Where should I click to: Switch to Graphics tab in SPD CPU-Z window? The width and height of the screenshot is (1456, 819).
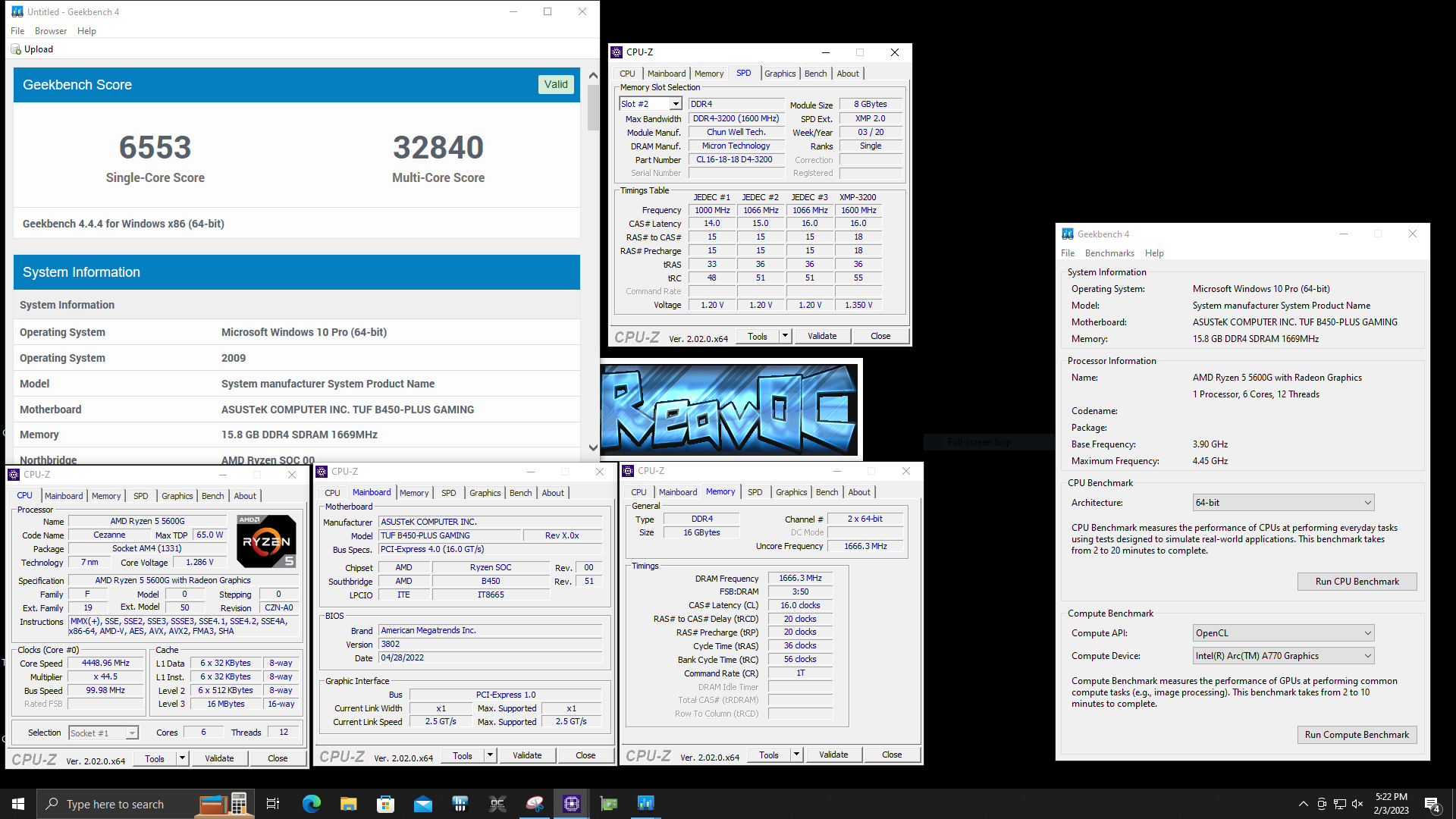coord(780,74)
